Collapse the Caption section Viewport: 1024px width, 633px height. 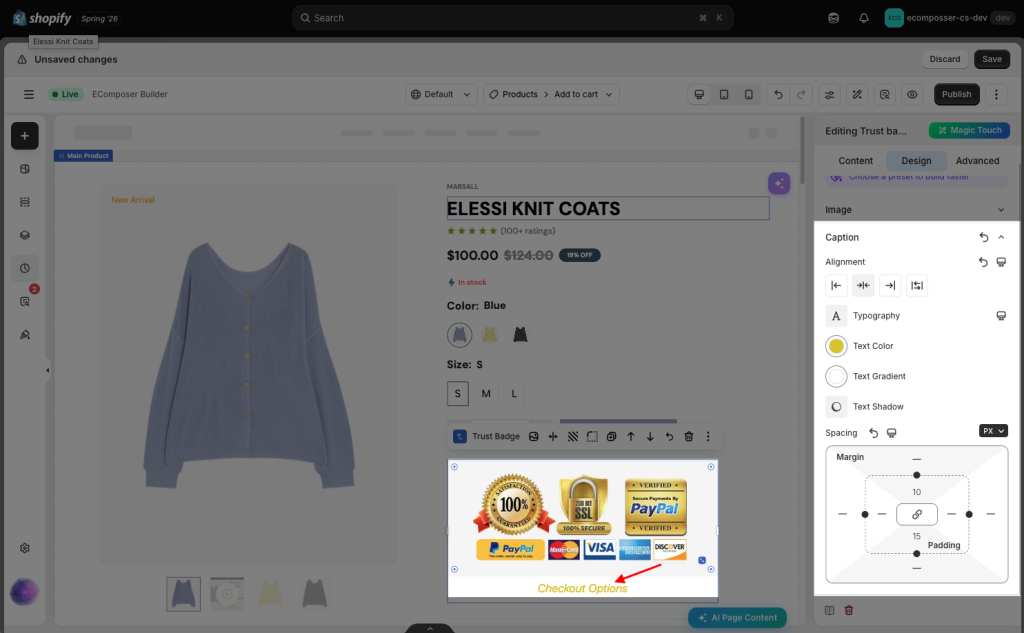(1001, 237)
